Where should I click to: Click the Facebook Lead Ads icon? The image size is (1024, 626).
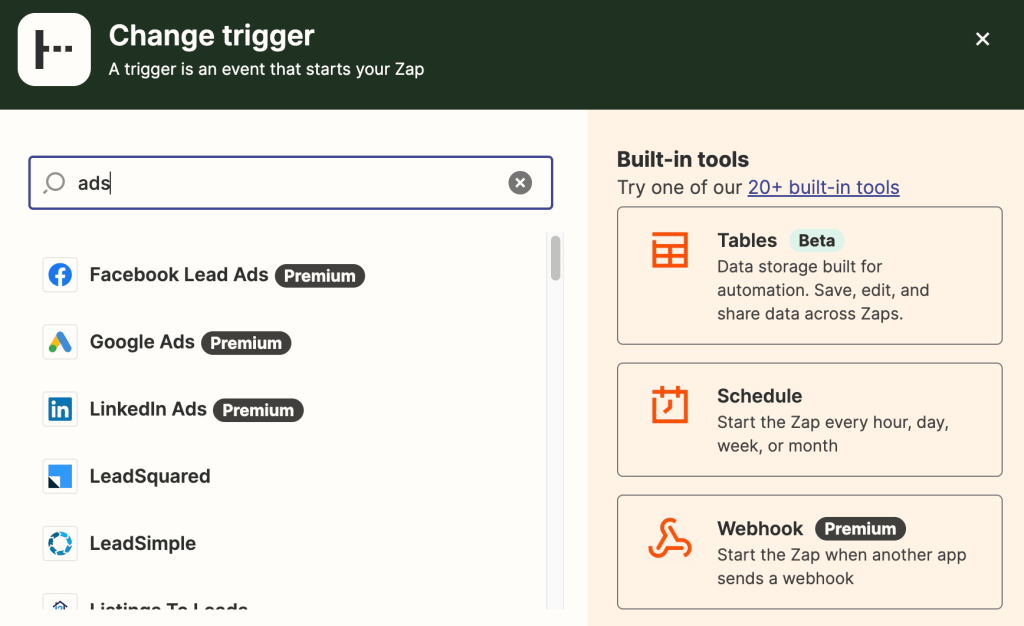pyautogui.click(x=60, y=275)
